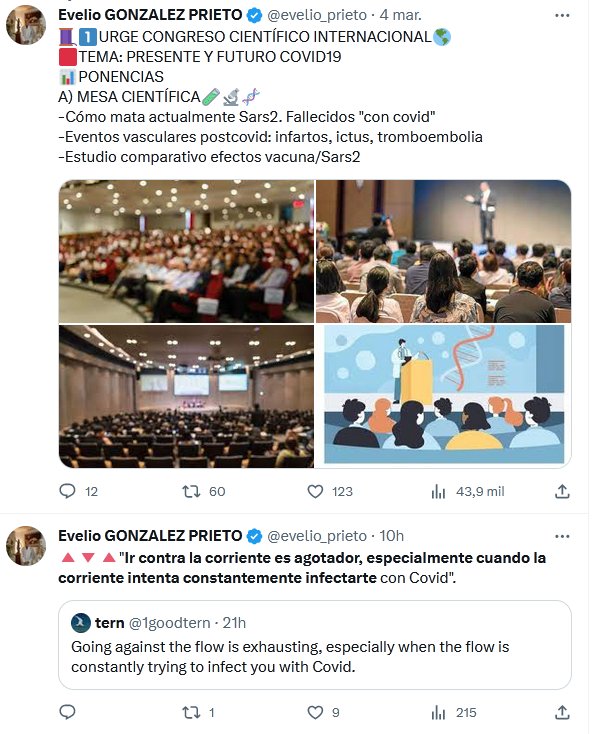Open the blurred audience conference photo

186,251
